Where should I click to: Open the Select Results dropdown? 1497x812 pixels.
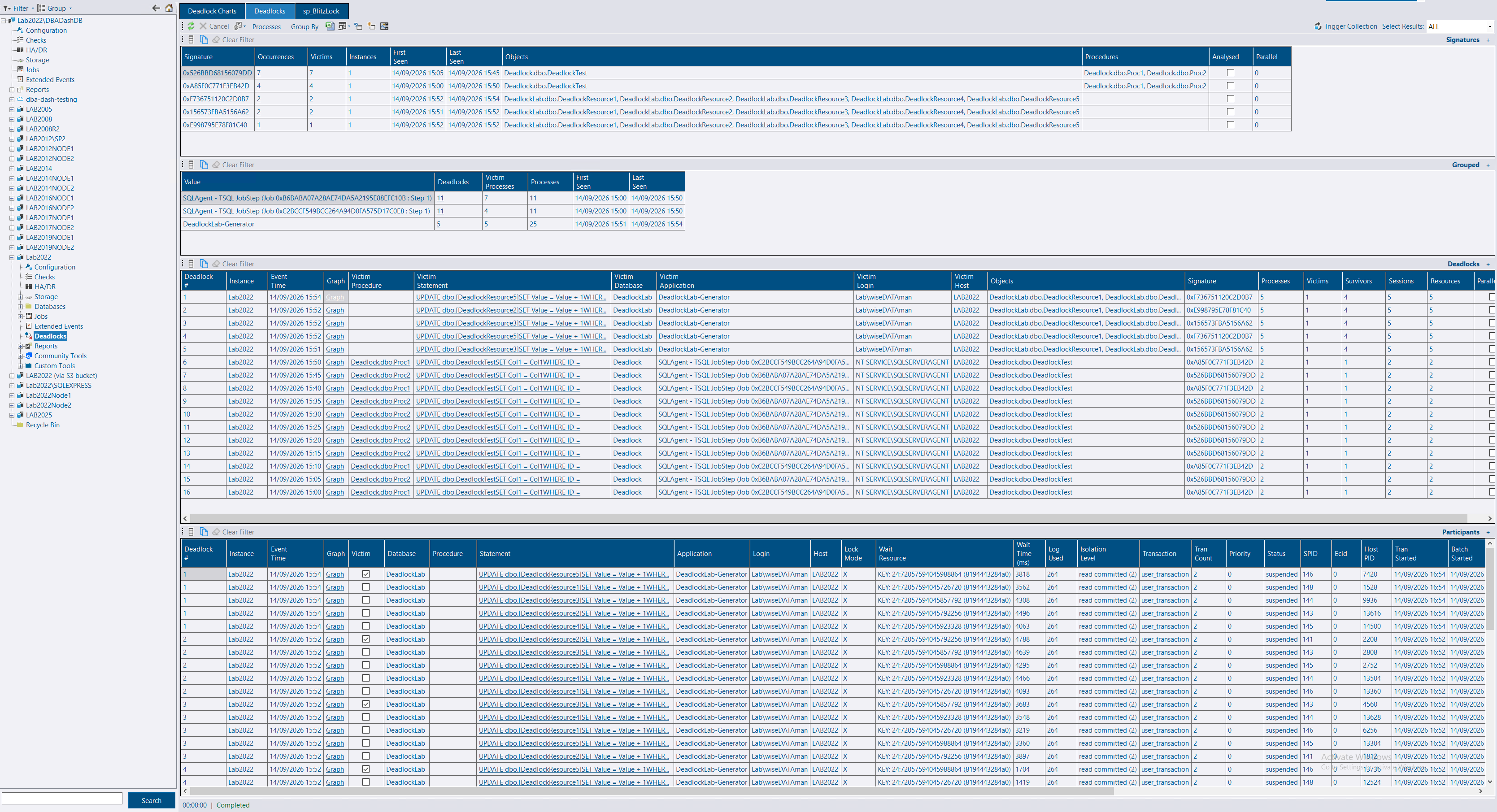1460,26
